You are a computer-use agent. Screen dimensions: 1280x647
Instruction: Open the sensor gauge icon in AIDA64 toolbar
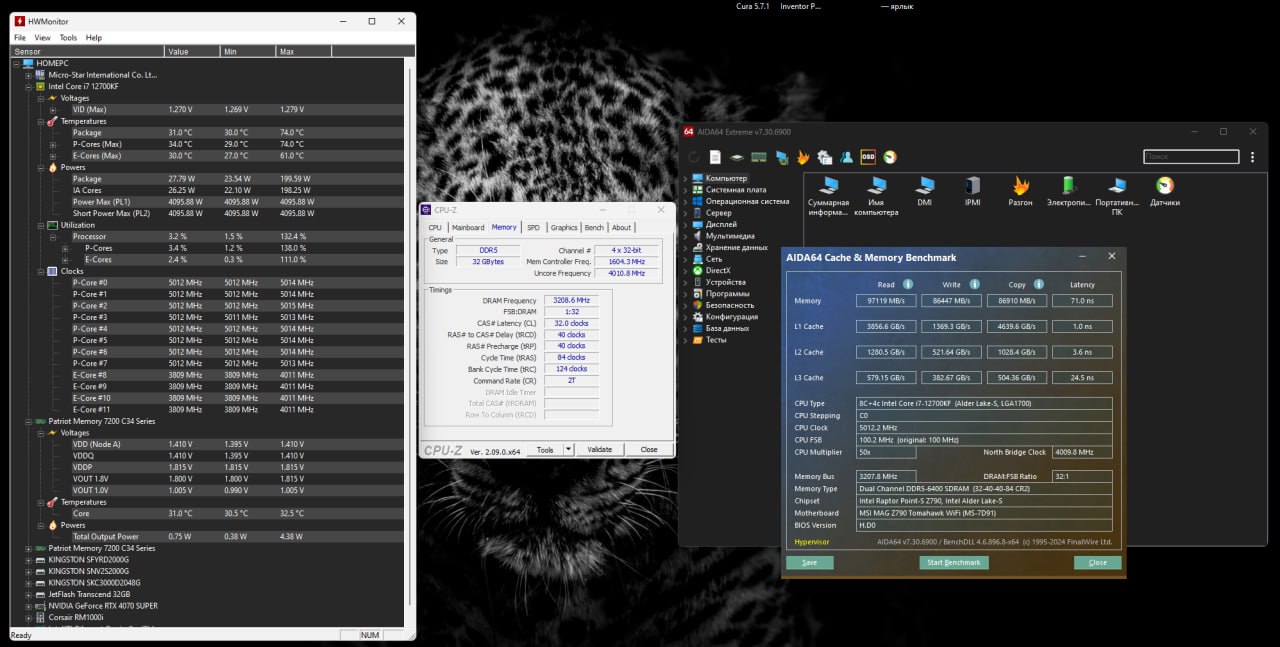(x=889, y=157)
